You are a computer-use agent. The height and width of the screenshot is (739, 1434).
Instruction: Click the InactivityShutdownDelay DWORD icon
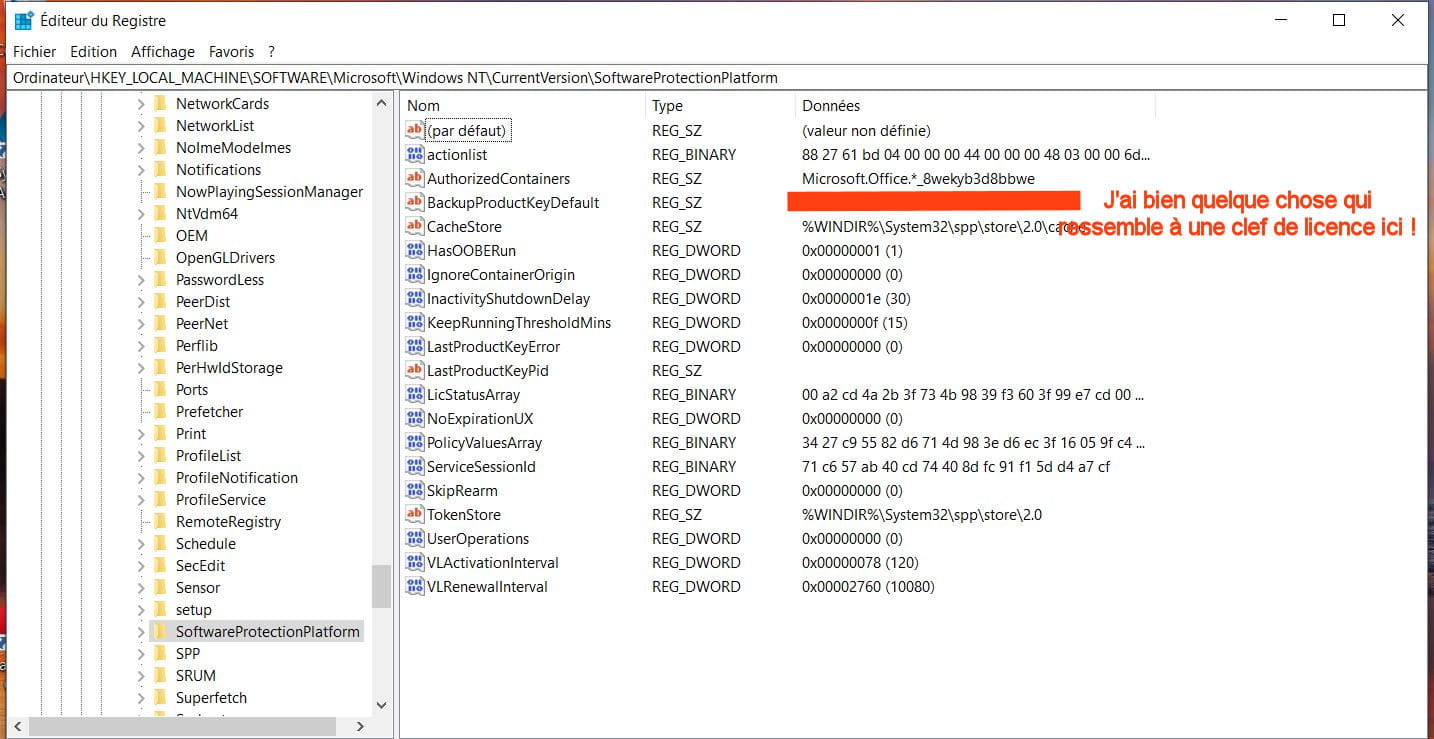[415, 298]
